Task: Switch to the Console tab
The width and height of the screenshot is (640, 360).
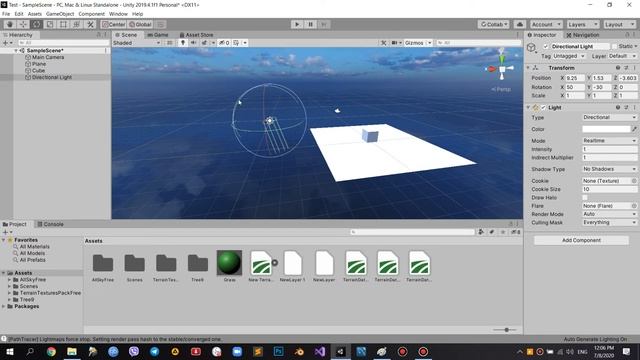Action: tap(51, 224)
